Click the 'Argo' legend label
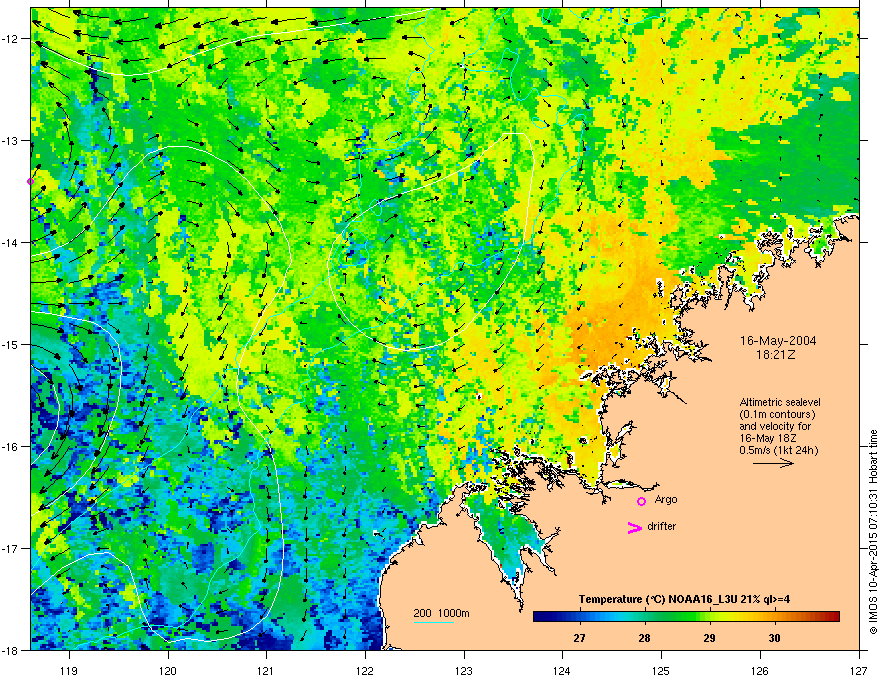This screenshot has width=880, height=680. (666, 499)
